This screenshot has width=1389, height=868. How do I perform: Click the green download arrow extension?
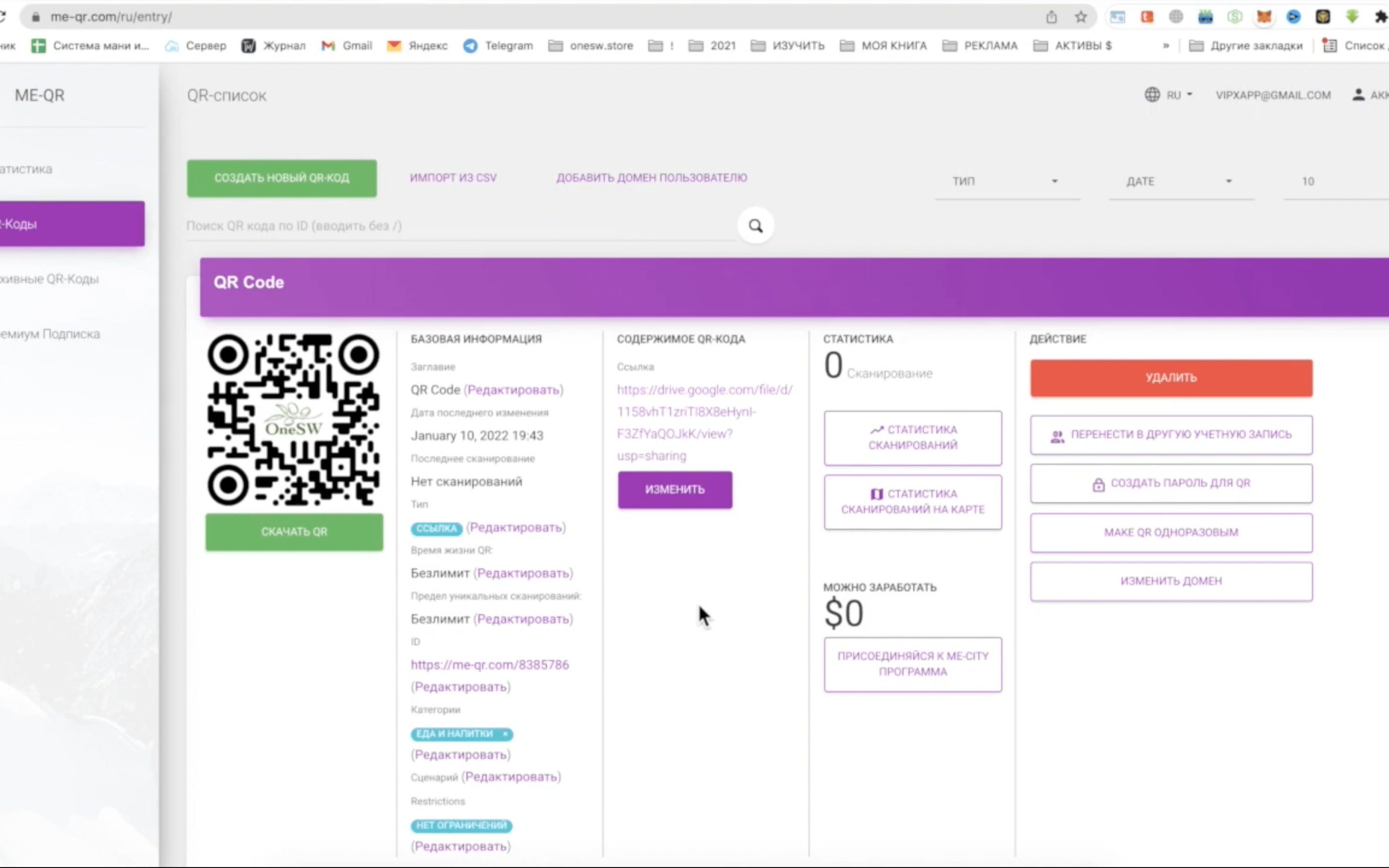(x=1352, y=17)
